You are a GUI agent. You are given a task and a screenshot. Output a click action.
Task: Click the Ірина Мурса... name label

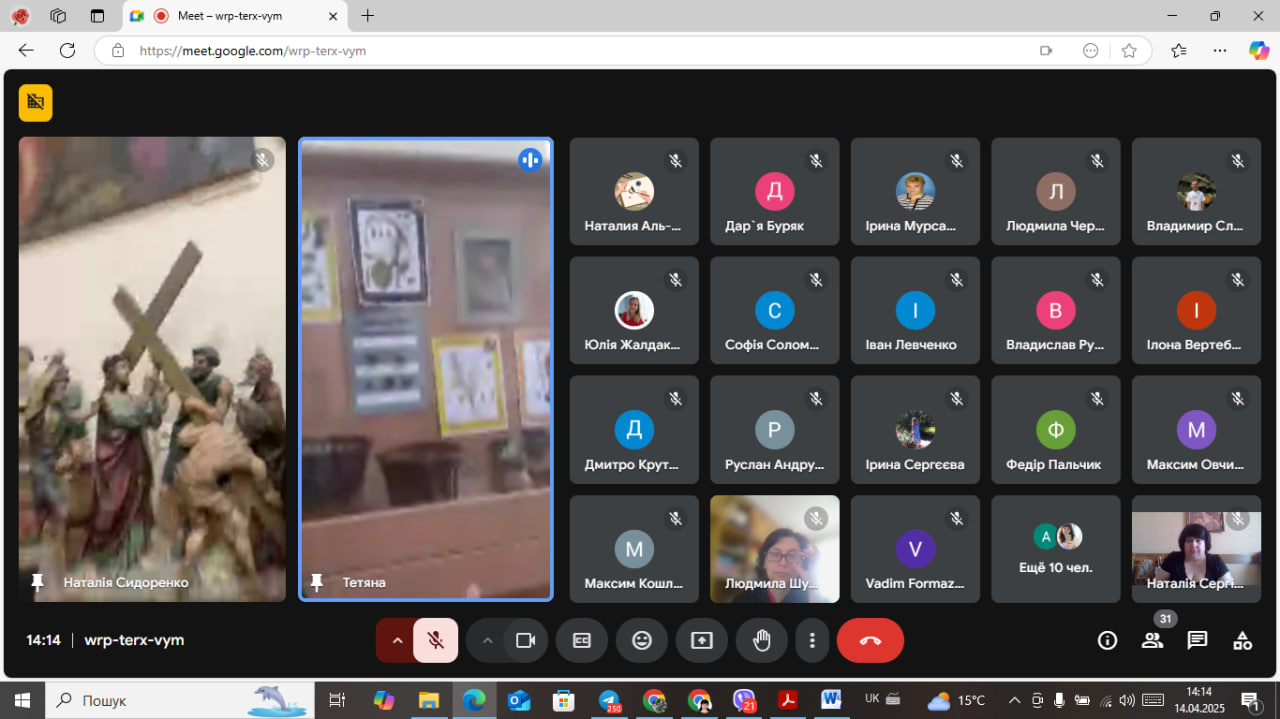pos(911,226)
